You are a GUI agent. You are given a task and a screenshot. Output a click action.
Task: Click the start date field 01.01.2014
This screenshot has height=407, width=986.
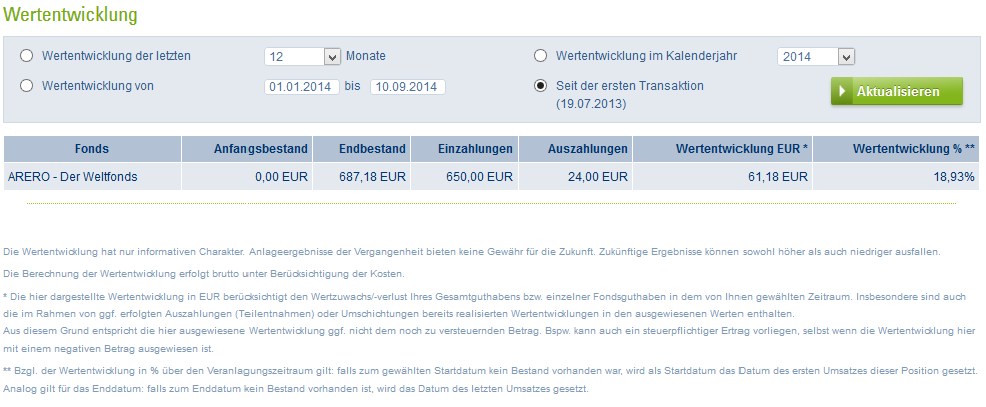(302, 87)
